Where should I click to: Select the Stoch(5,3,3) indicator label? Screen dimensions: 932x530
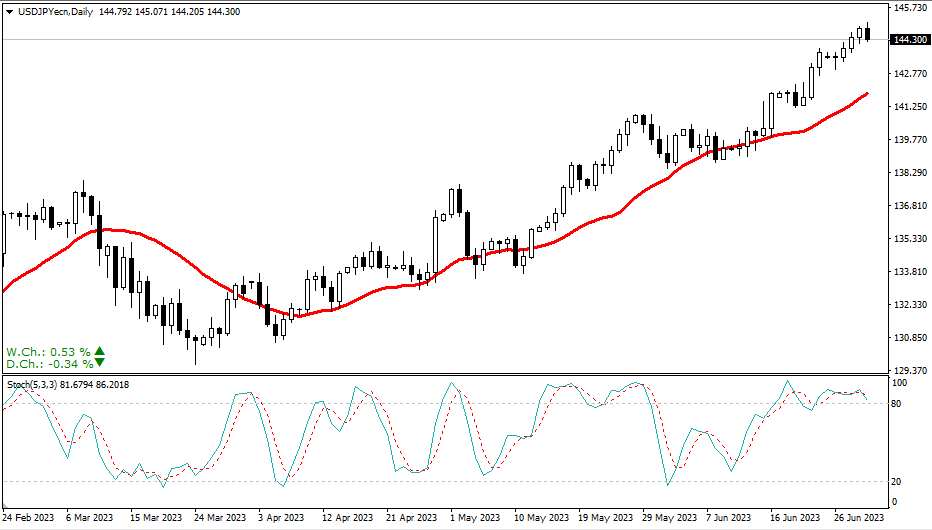[32, 384]
